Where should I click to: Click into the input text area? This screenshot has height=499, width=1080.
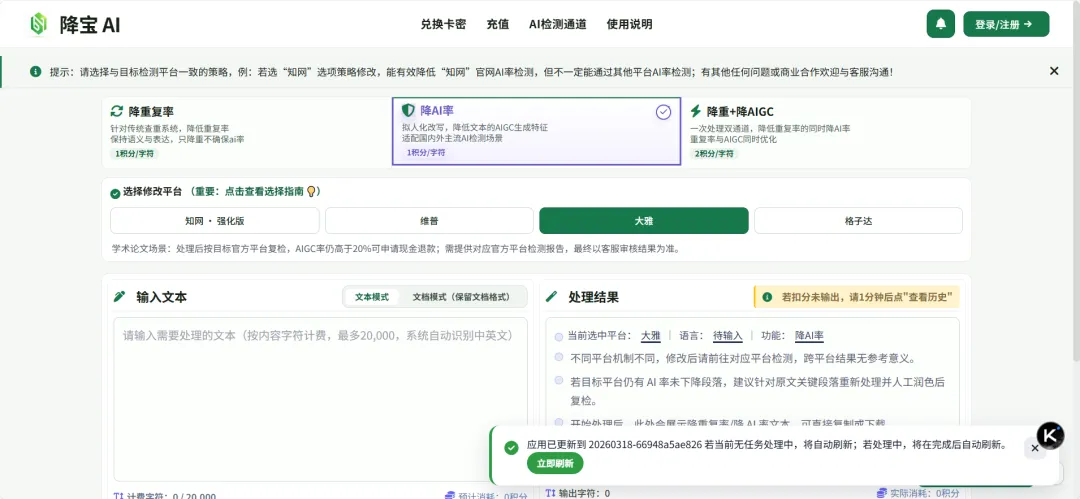(320, 399)
